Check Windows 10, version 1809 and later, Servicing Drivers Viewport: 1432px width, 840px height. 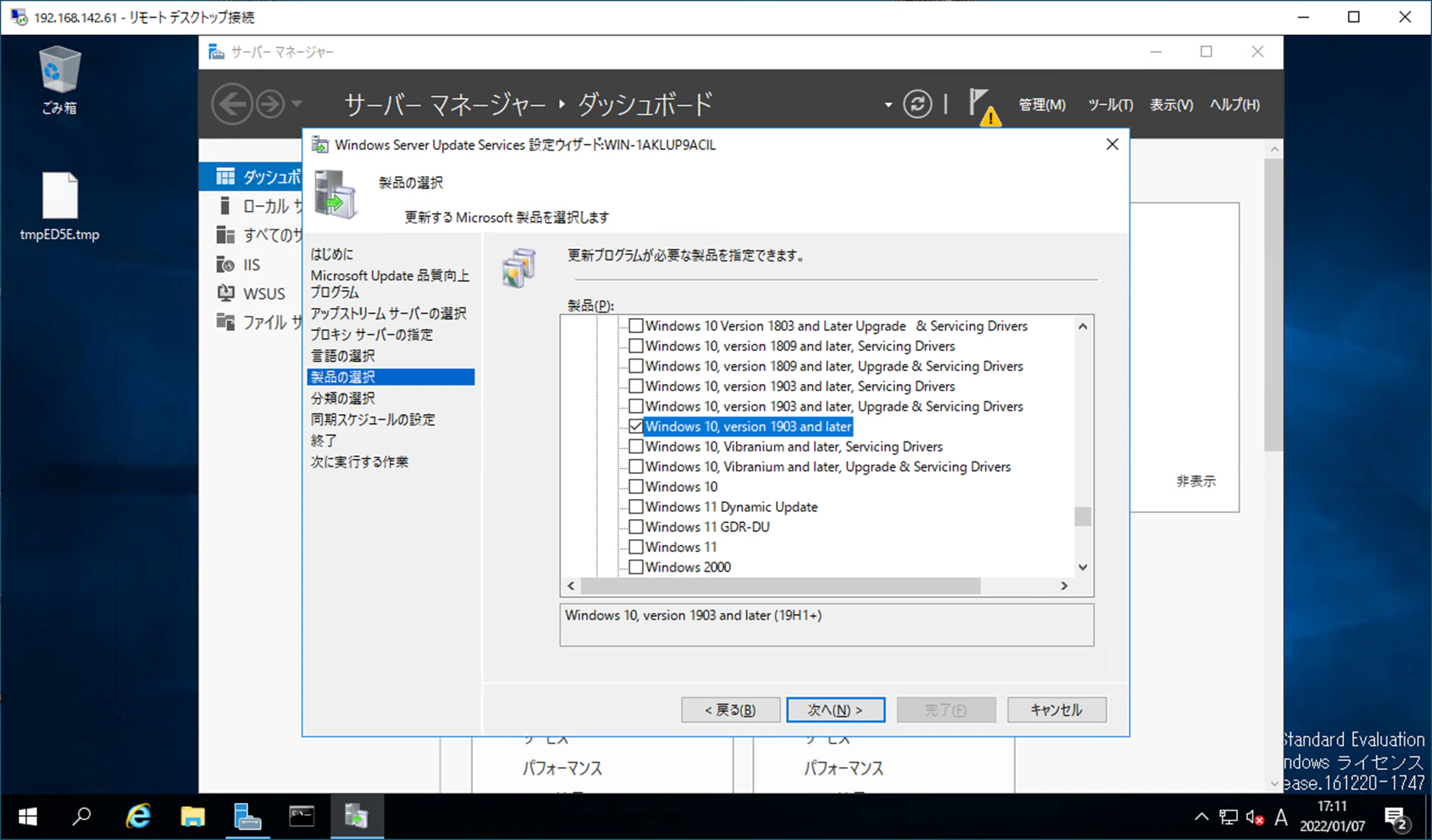[636, 346]
